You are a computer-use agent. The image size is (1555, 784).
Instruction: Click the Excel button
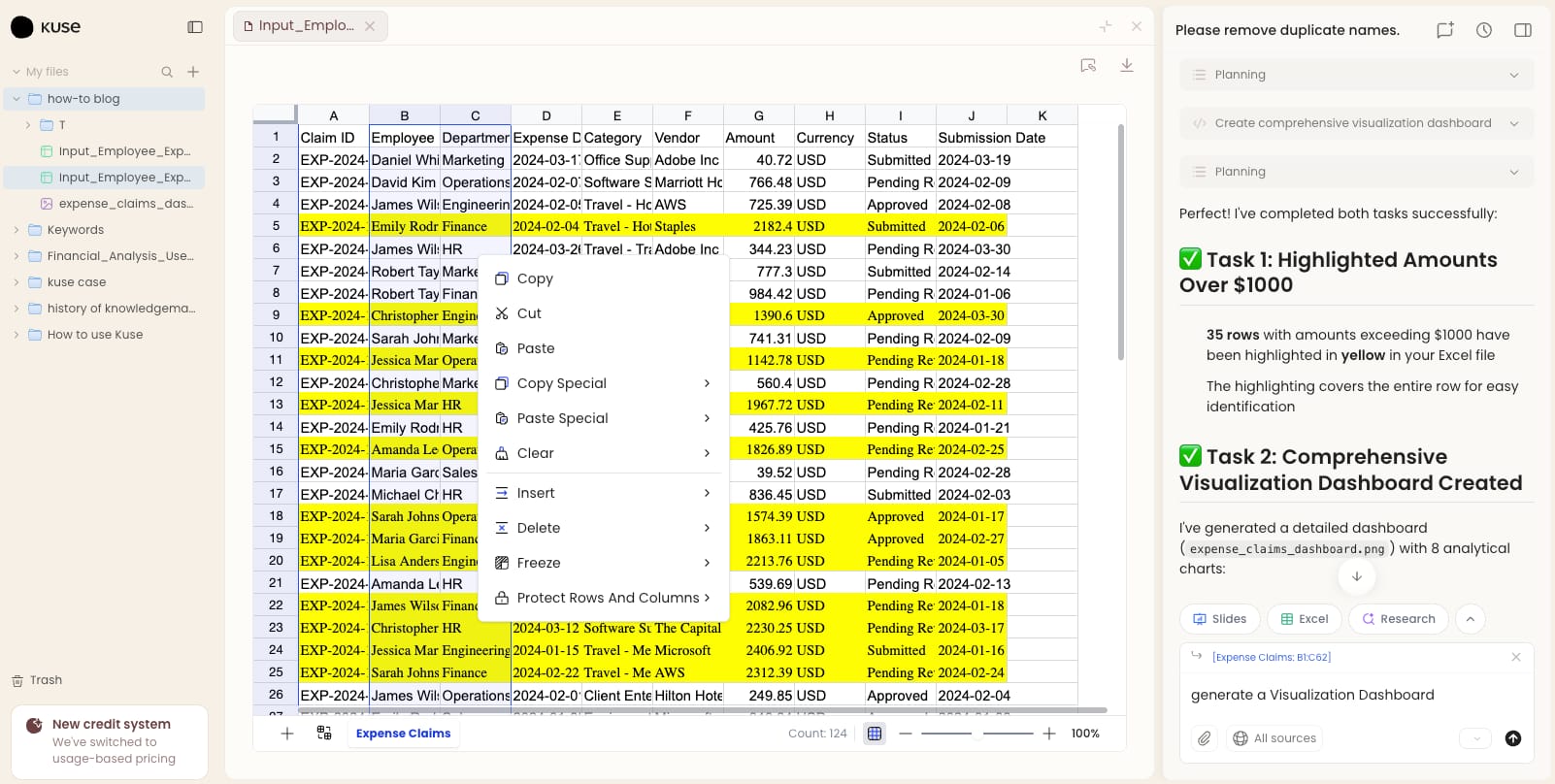click(1304, 619)
